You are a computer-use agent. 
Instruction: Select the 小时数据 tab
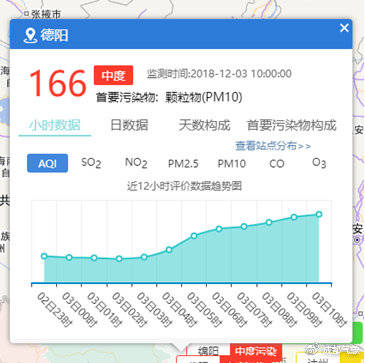coord(55,126)
